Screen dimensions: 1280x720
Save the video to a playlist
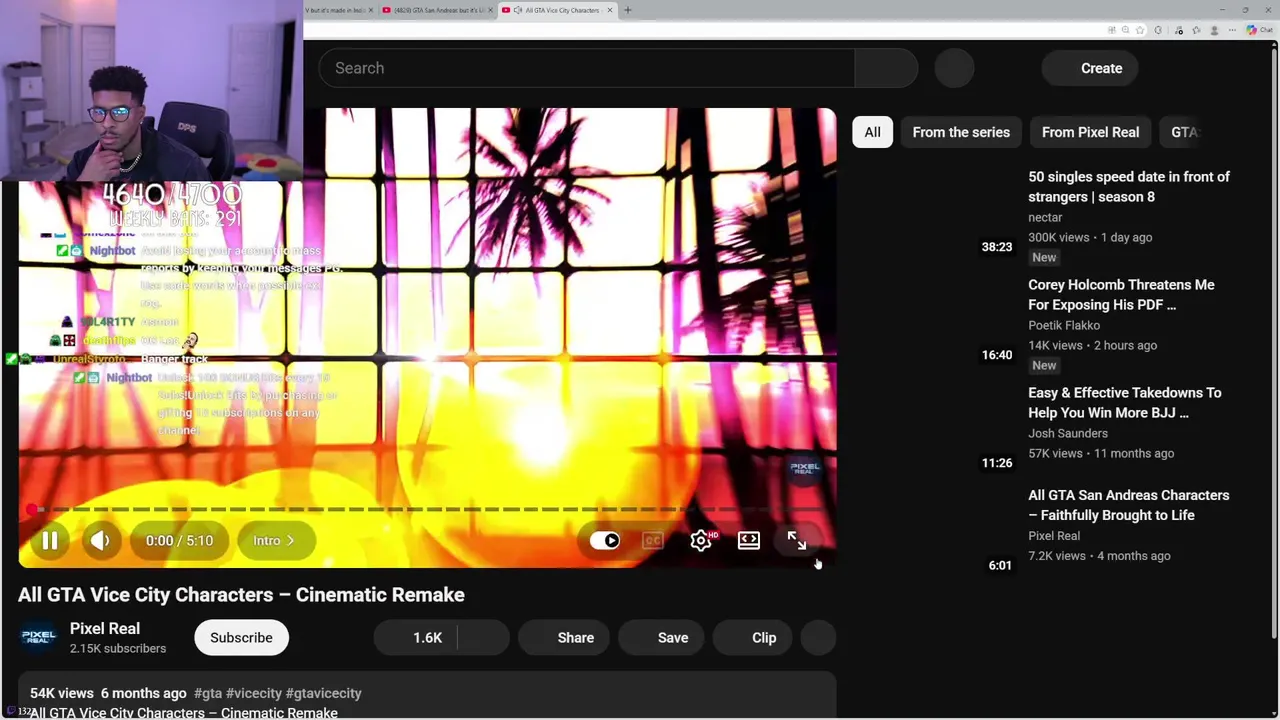(x=661, y=637)
